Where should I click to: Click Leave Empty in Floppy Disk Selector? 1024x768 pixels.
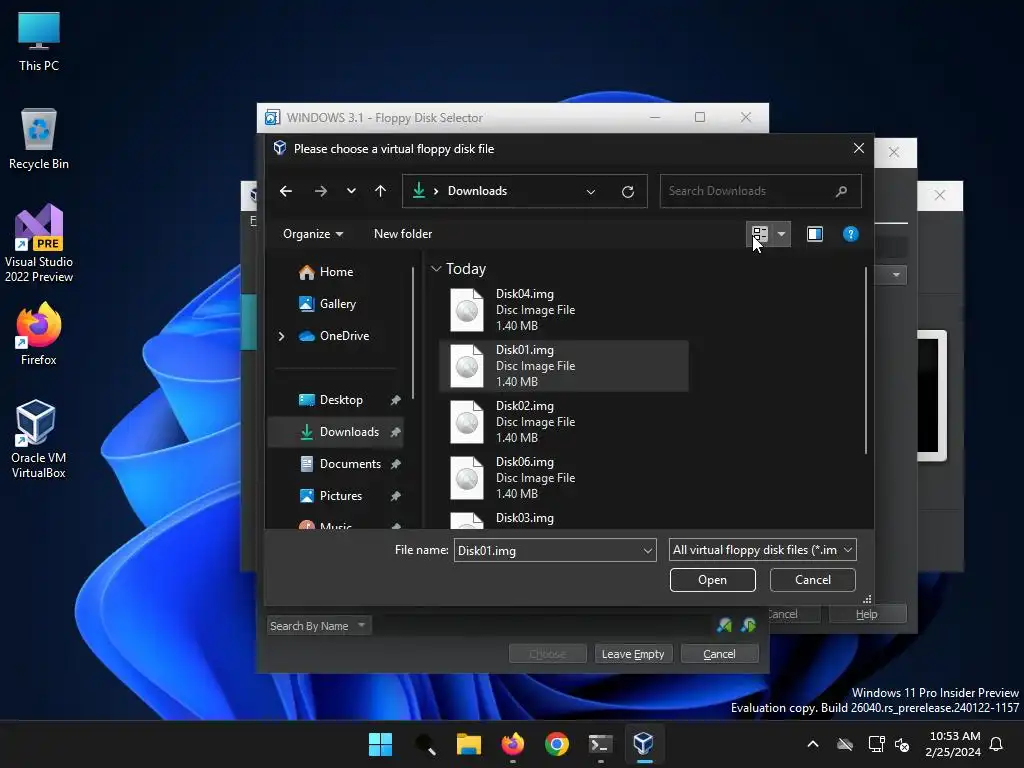coord(633,654)
